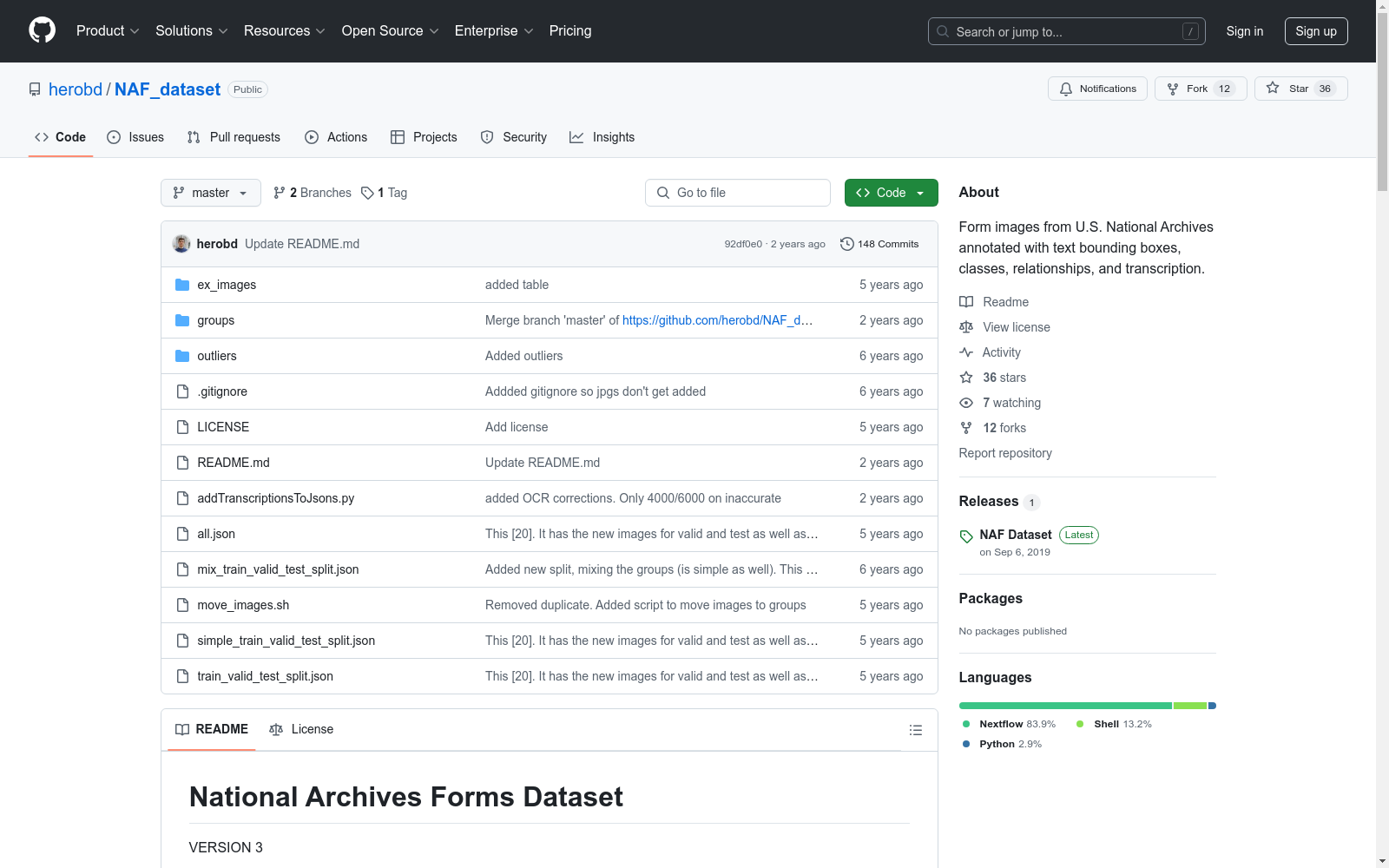
Task: Click the all.json file icon
Action: coord(182,534)
